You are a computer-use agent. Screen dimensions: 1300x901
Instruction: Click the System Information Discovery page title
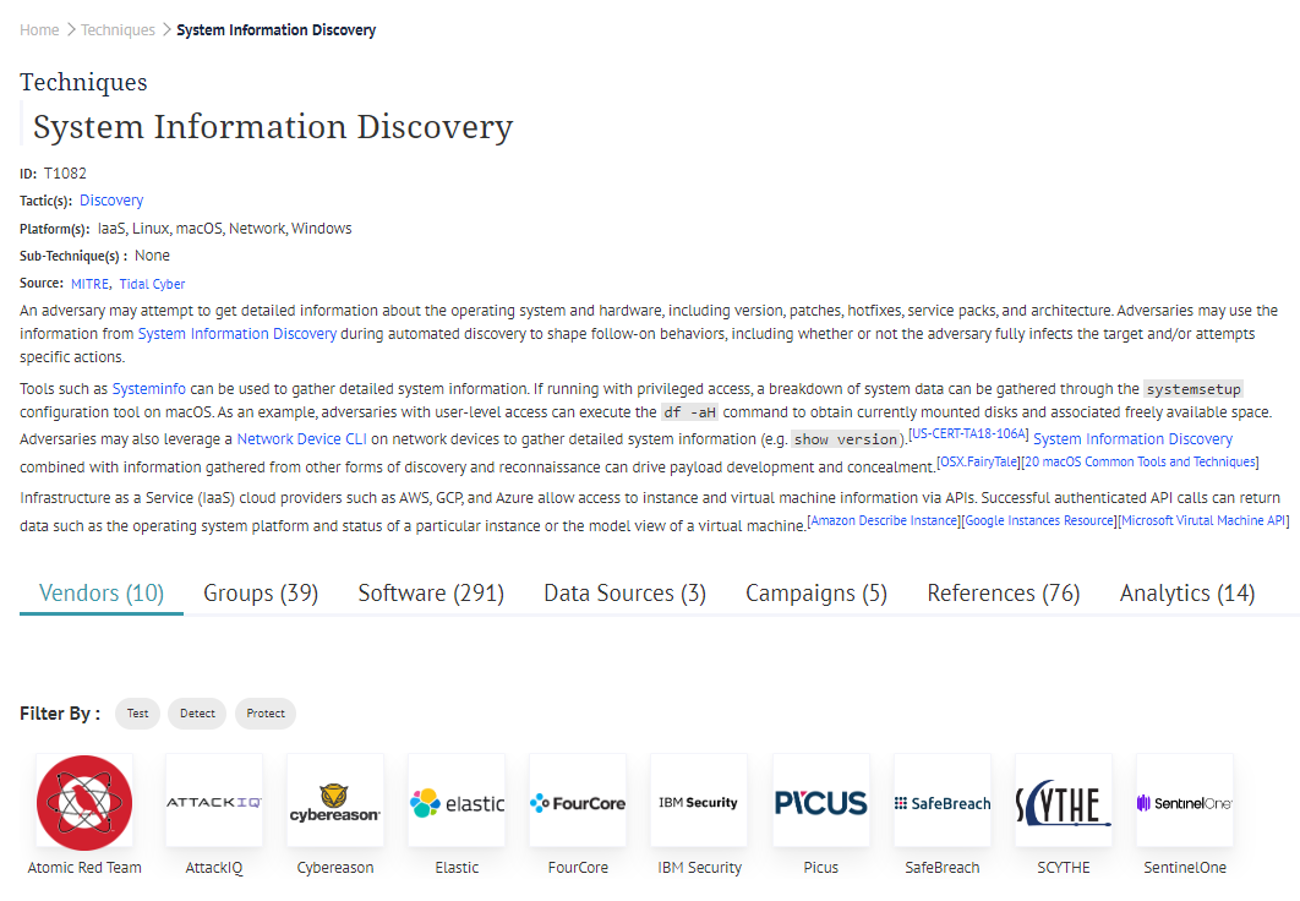point(273,127)
